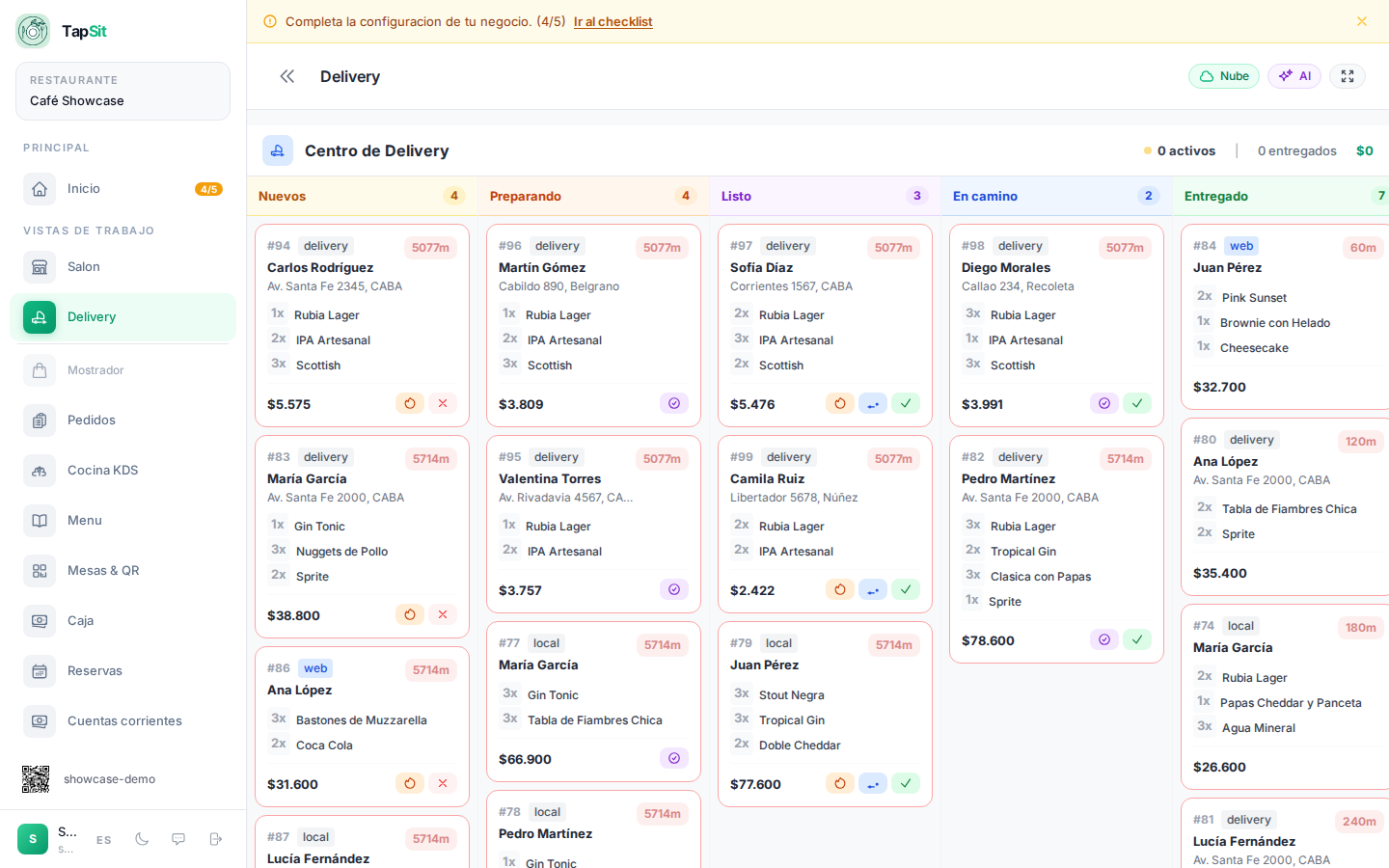Toggle fullscreen with the expand arrows icon
Screen dimensions: 1389x868
coord(1348,76)
